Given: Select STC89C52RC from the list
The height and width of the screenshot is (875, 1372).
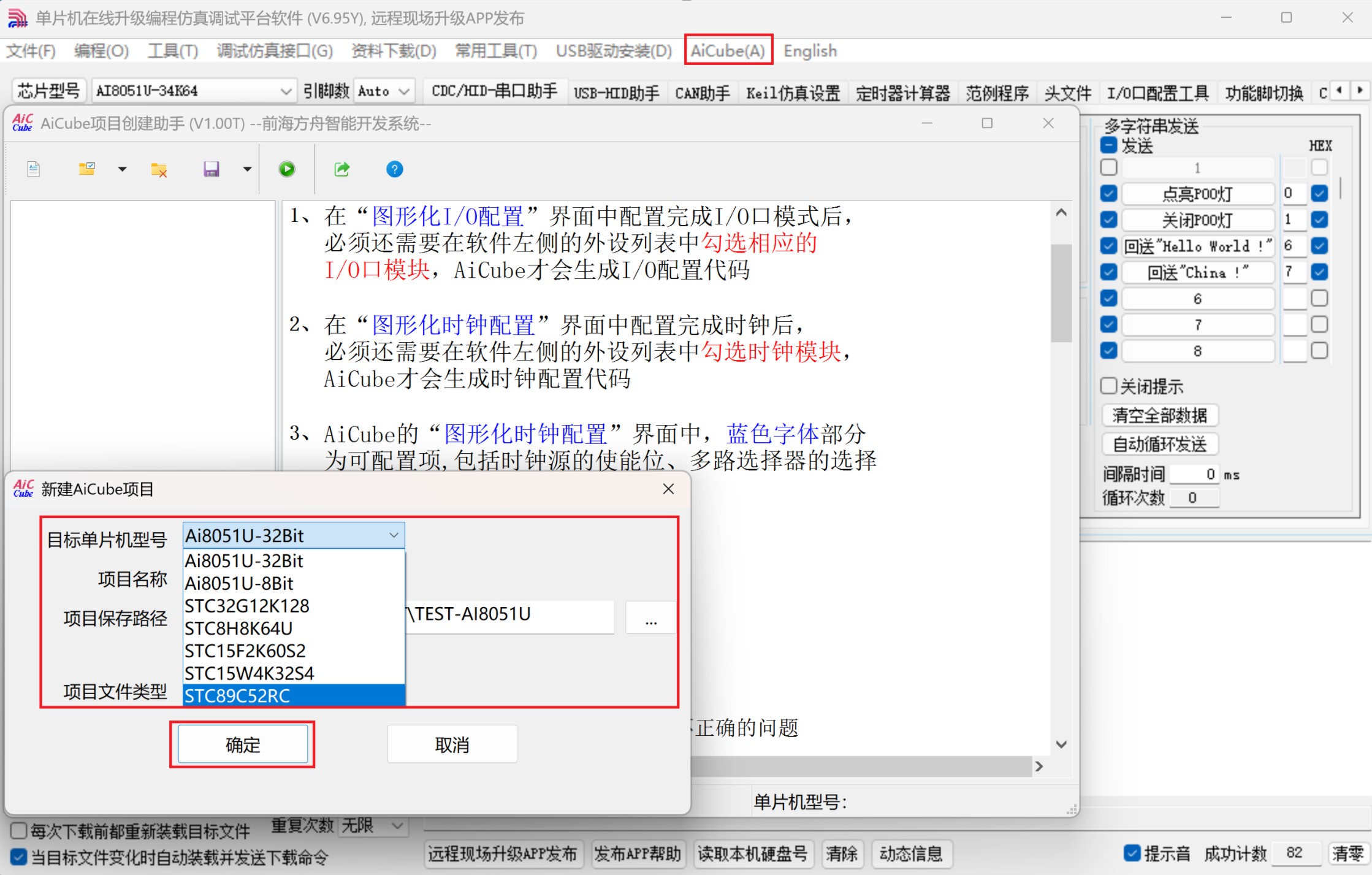Looking at the screenshot, I should pos(294,696).
